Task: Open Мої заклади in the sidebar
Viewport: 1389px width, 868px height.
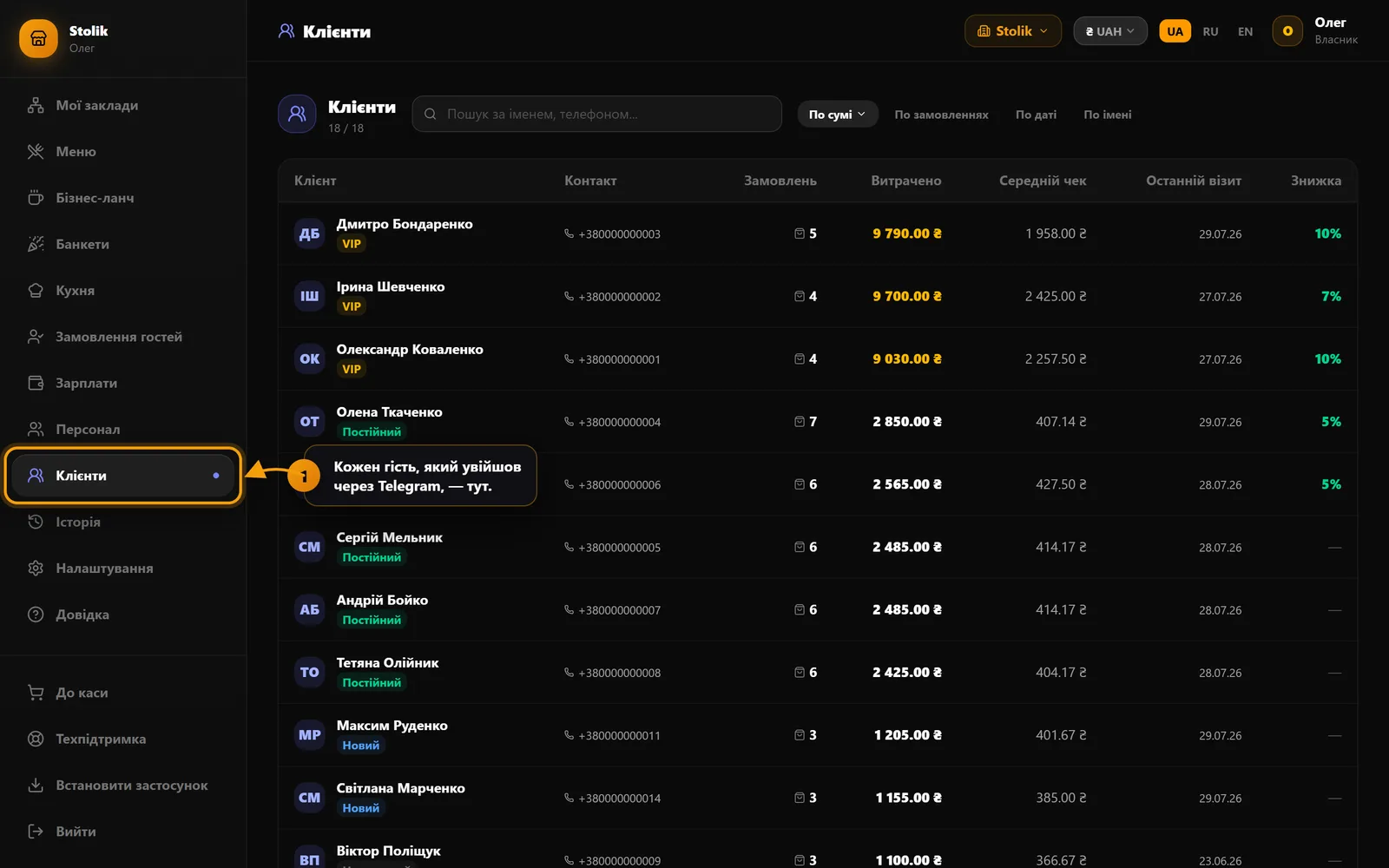Action: [x=122, y=105]
